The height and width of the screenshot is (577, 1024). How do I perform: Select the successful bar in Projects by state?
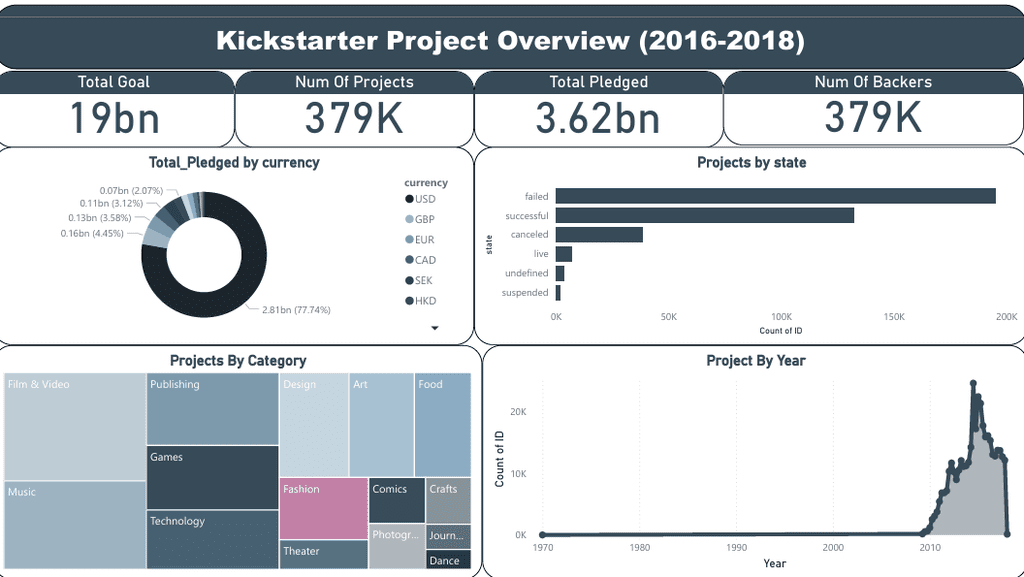[x=705, y=215]
